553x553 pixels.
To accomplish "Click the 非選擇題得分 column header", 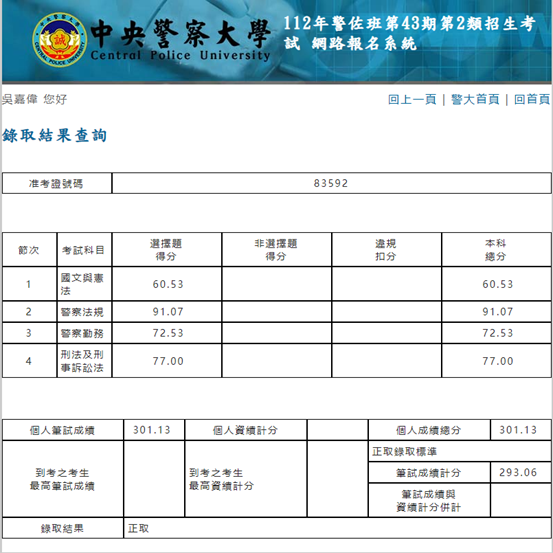I will click(x=276, y=250).
